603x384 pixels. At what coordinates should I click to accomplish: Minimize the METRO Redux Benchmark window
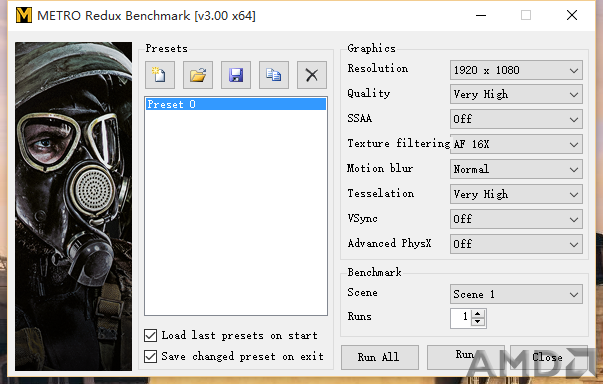pos(481,15)
